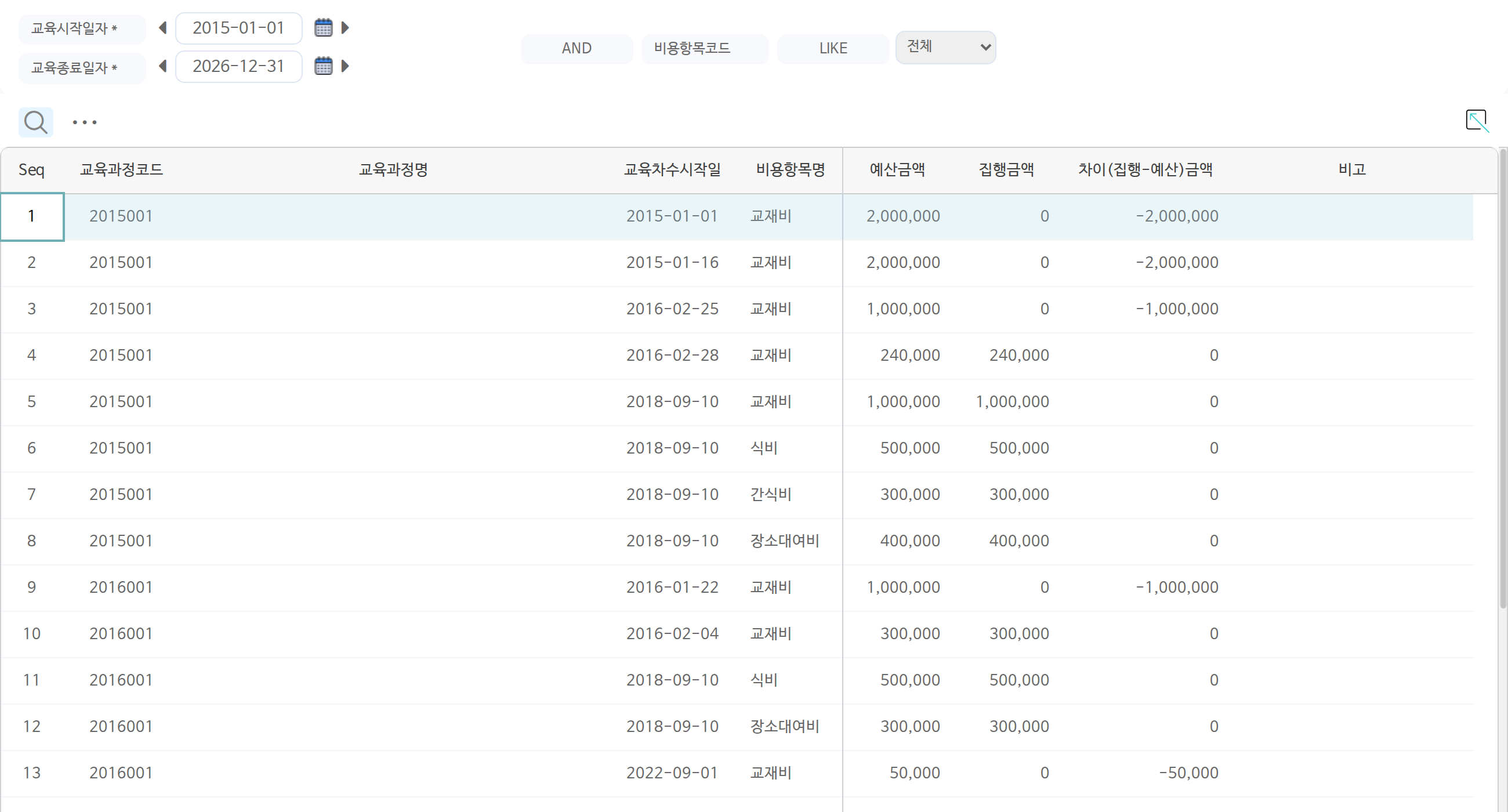Click the LIKE operator button
This screenshot has width=1508, height=812.
tap(833, 48)
